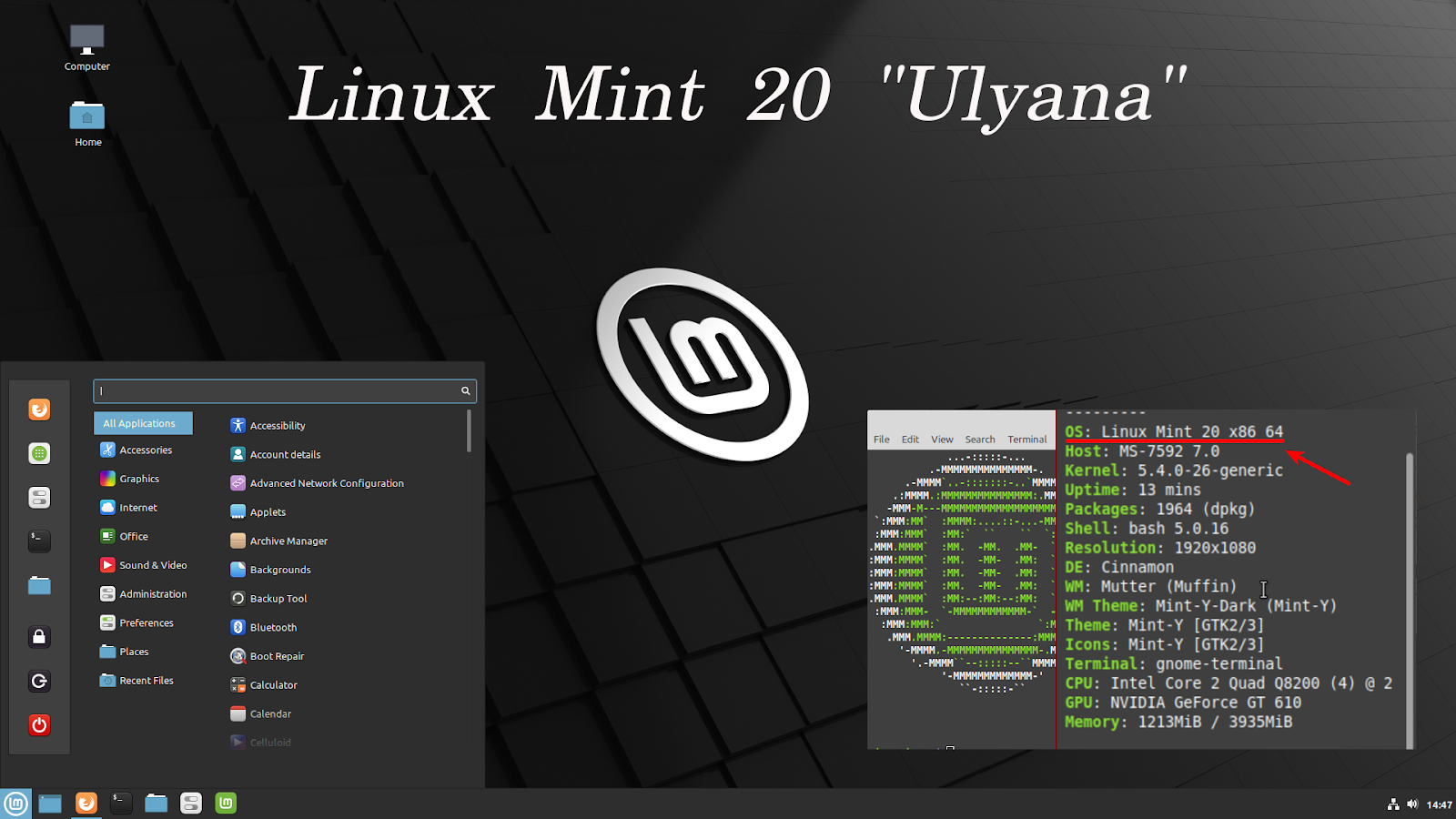1456x819 pixels.
Task: Click the 'DE: Cinnamon' terminal line
Action: coord(1119,567)
